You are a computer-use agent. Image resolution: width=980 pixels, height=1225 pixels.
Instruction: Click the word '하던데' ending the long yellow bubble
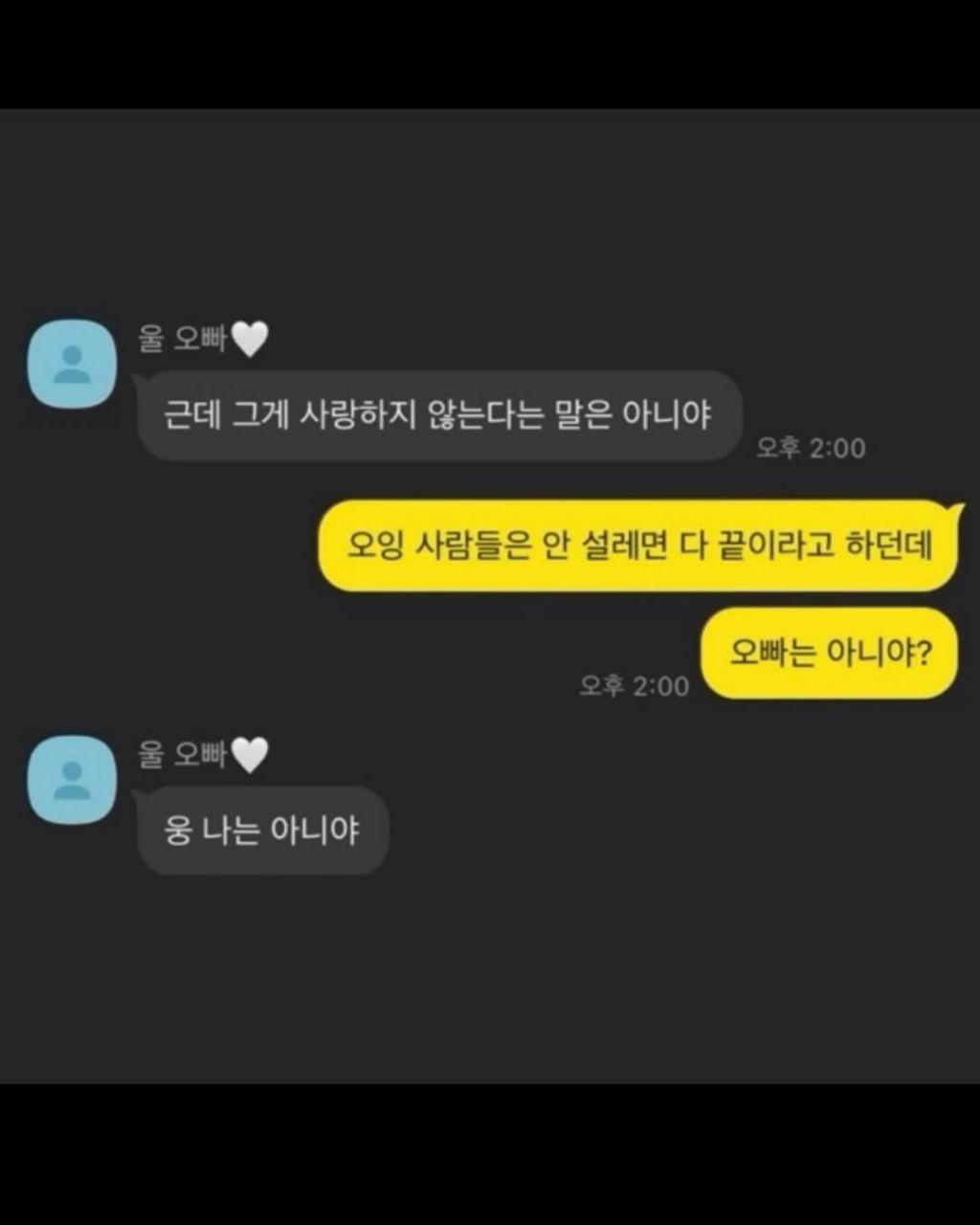coord(889,546)
